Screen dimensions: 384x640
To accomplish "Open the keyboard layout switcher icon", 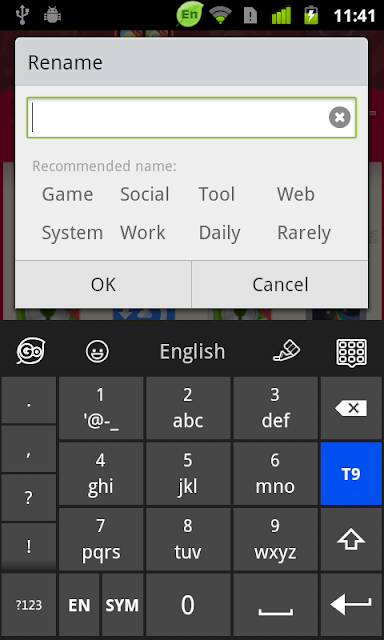I will click(351, 351).
